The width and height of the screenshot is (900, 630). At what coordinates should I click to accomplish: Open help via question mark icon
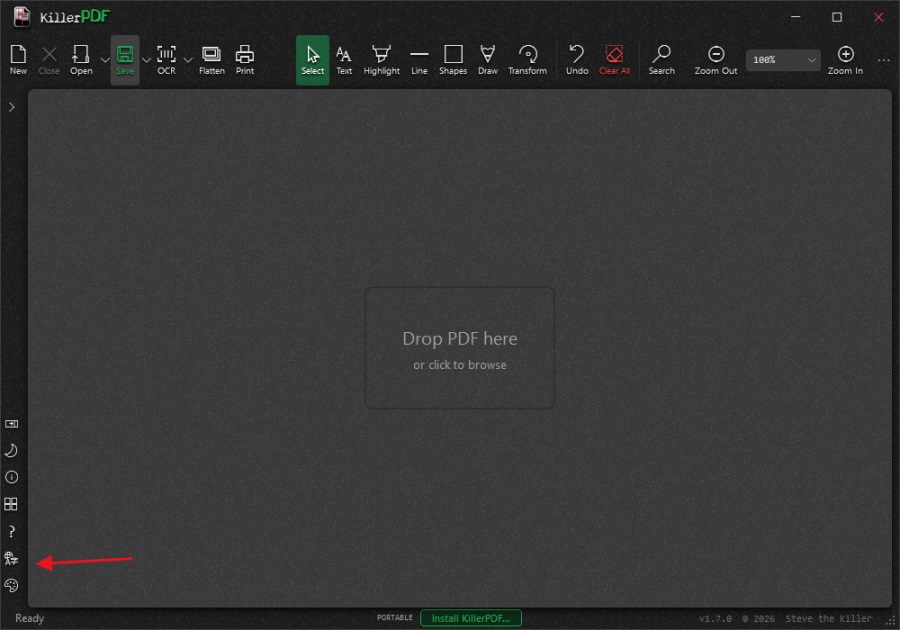11,531
